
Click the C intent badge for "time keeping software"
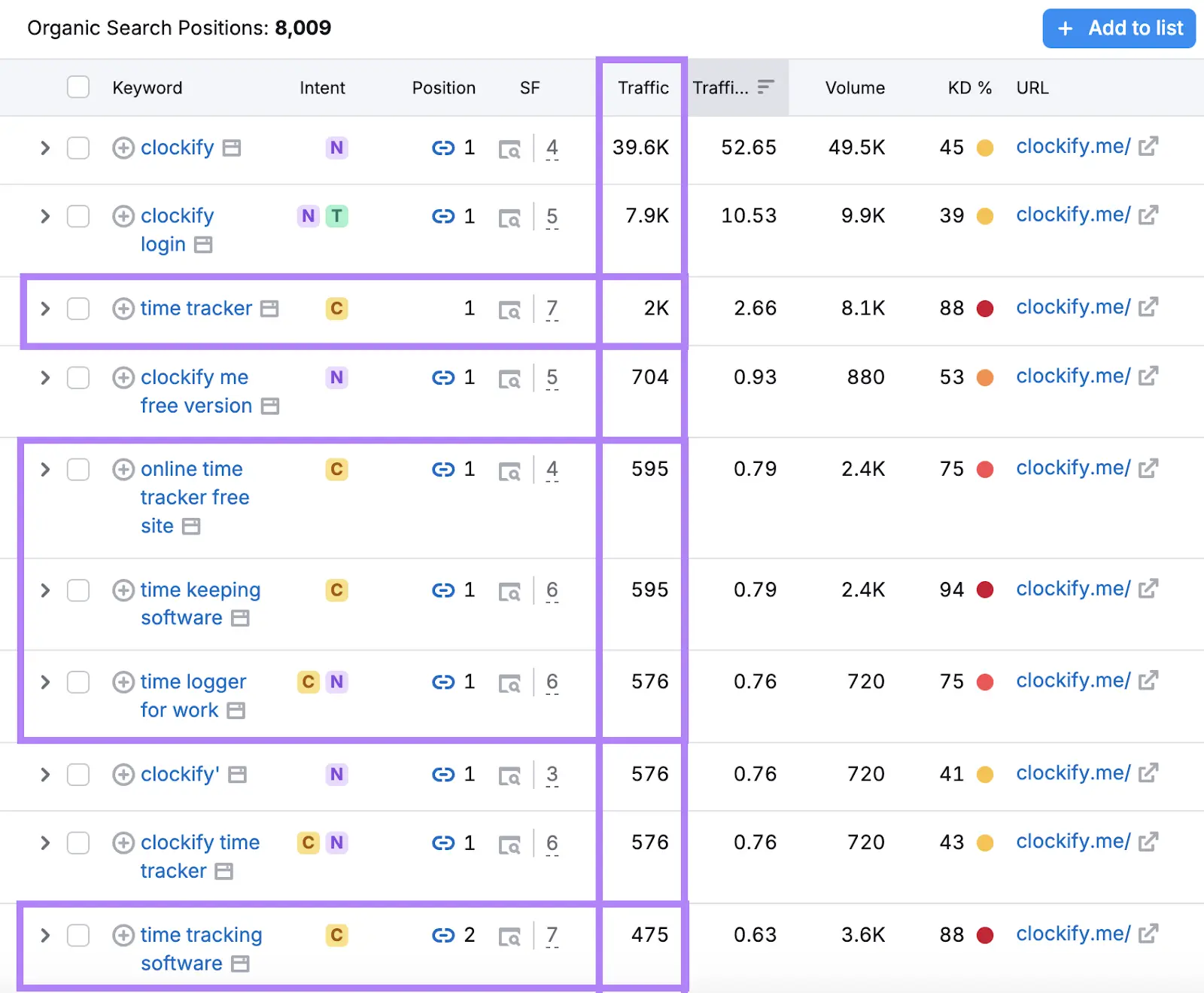click(x=336, y=590)
